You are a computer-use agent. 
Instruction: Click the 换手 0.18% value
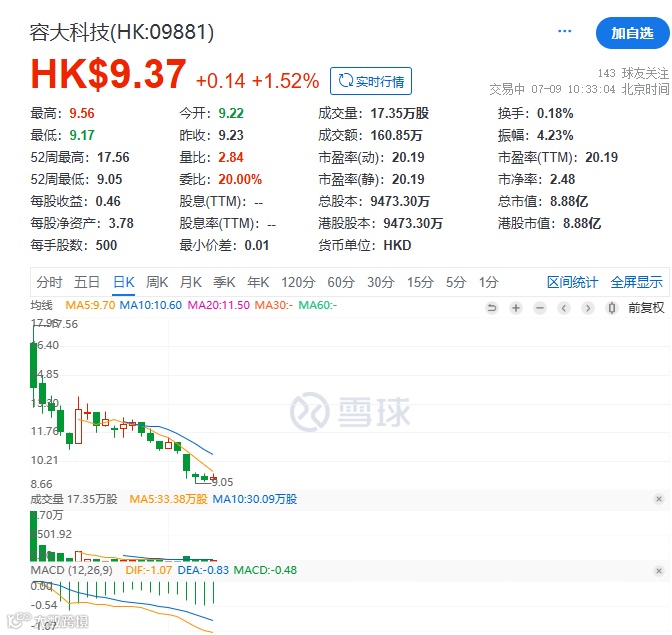555,113
